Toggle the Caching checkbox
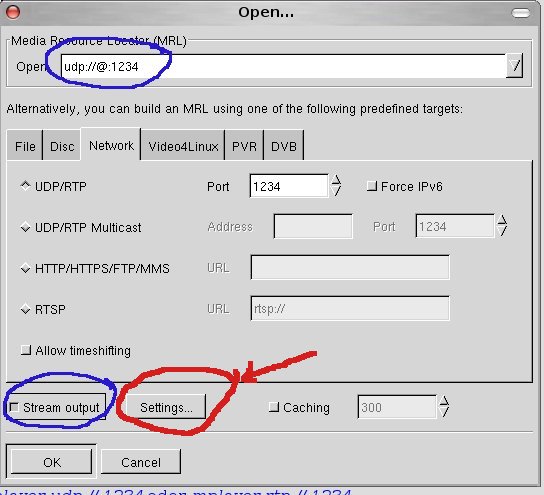This screenshot has width=544, height=495. (x=274, y=407)
